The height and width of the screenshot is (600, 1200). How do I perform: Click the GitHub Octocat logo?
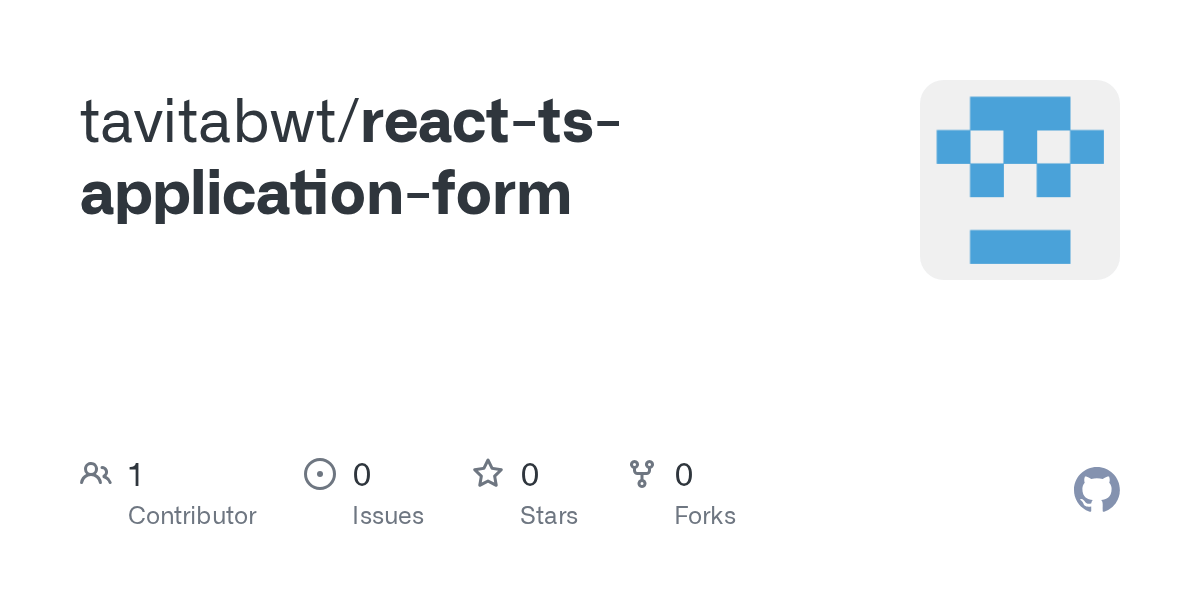click(1096, 490)
